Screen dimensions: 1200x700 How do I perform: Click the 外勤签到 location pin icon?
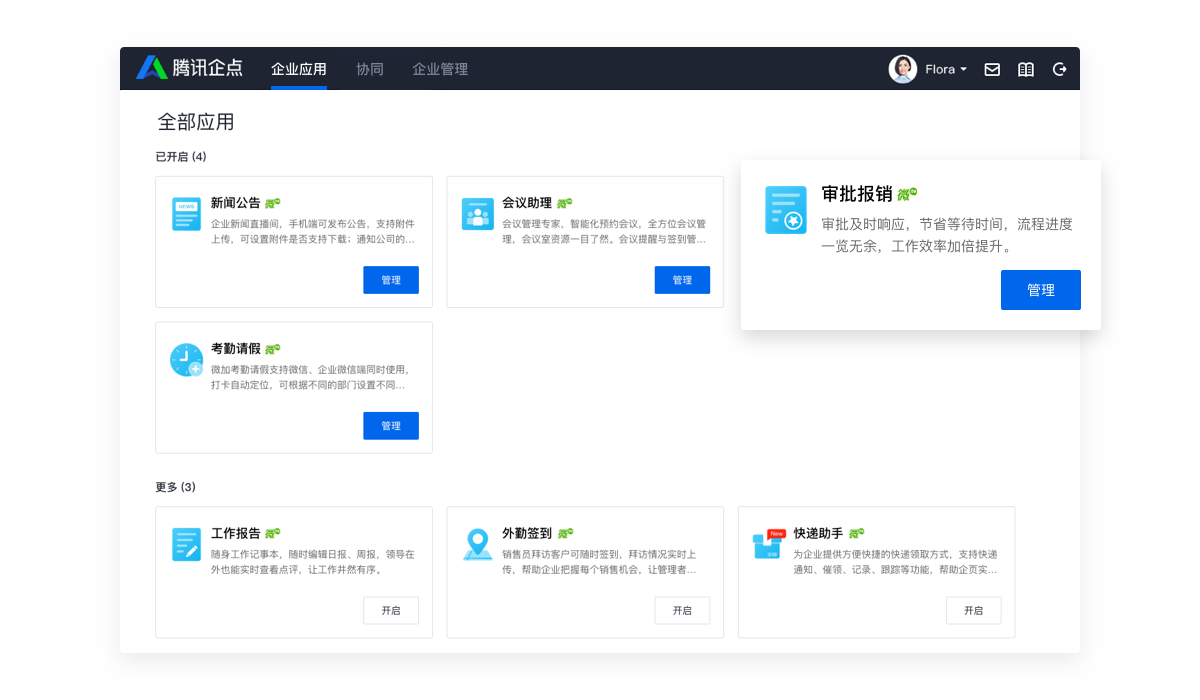coord(477,544)
